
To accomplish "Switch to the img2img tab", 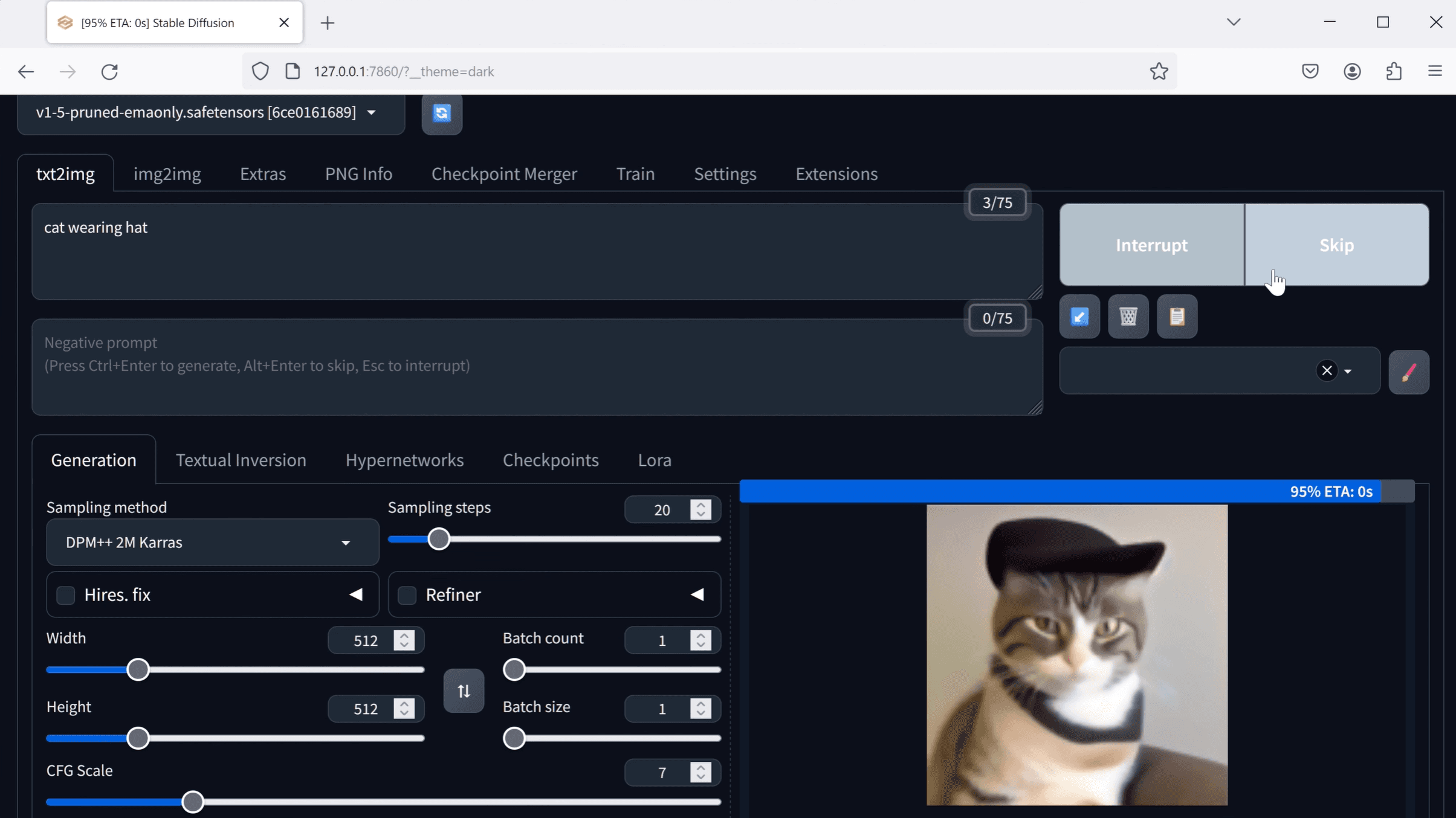I will pyautogui.click(x=167, y=174).
